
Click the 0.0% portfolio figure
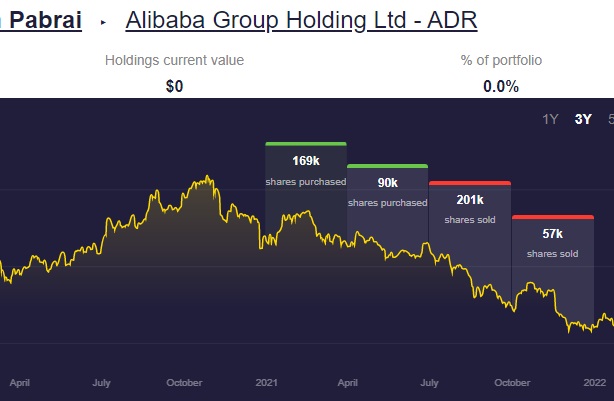[x=501, y=86]
